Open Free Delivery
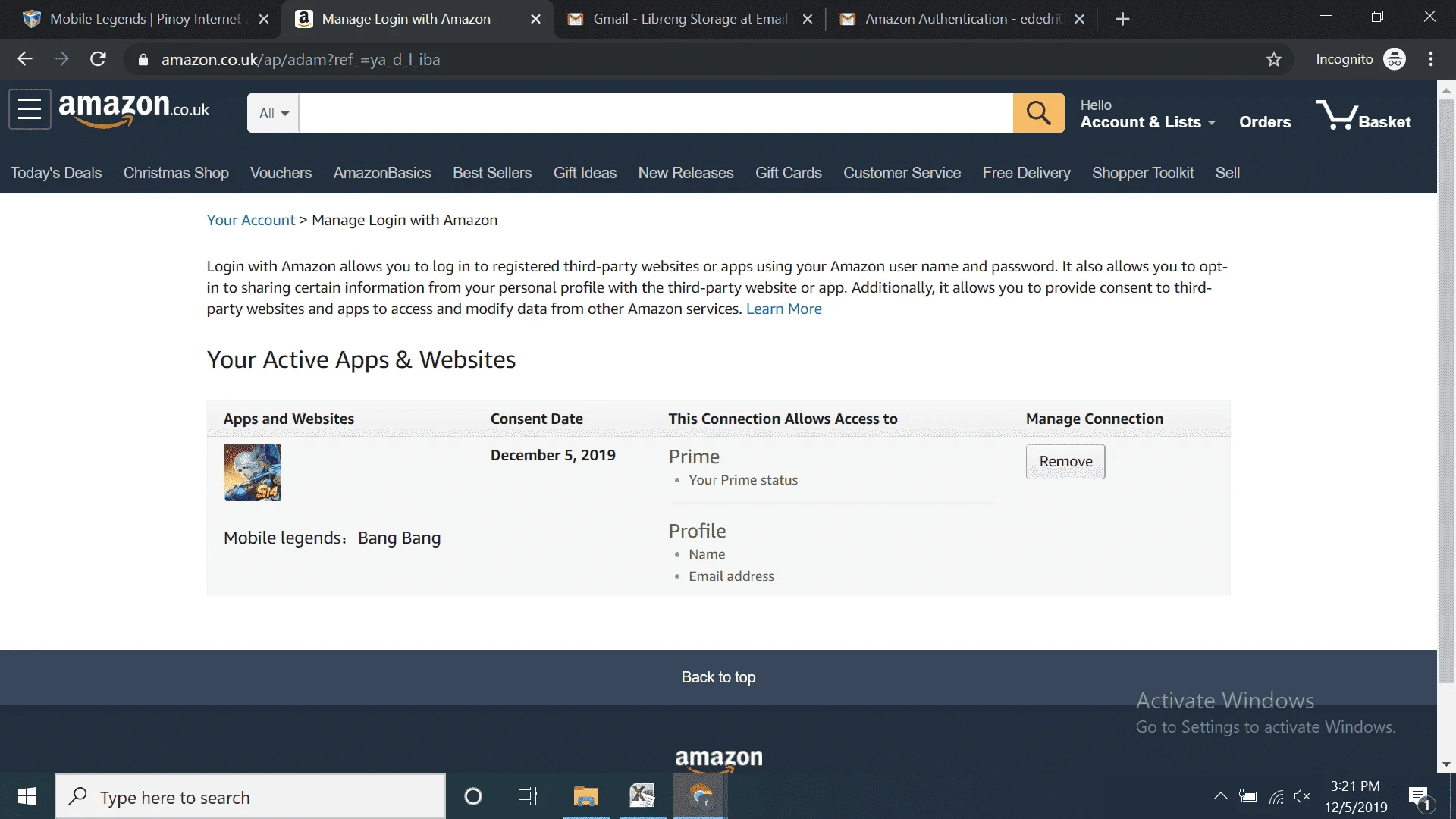The height and width of the screenshot is (819, 1456). tap(1026, 173)
